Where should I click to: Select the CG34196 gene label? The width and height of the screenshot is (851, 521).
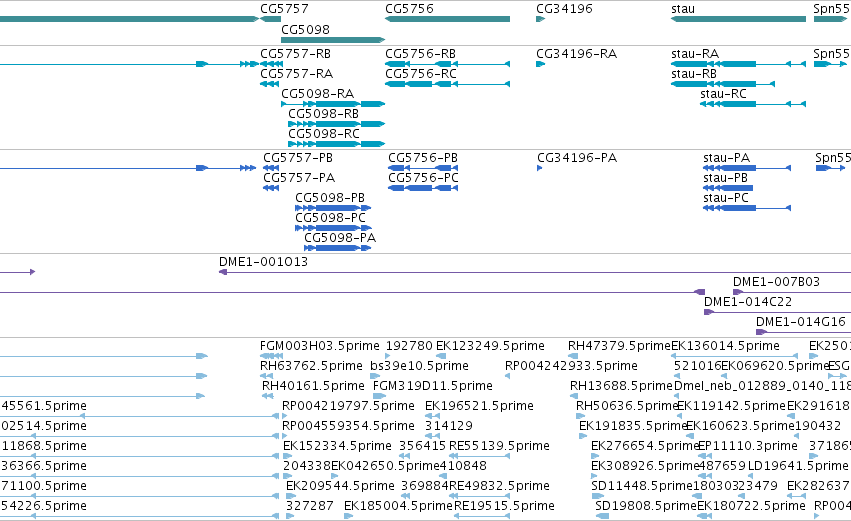point(564,9)
